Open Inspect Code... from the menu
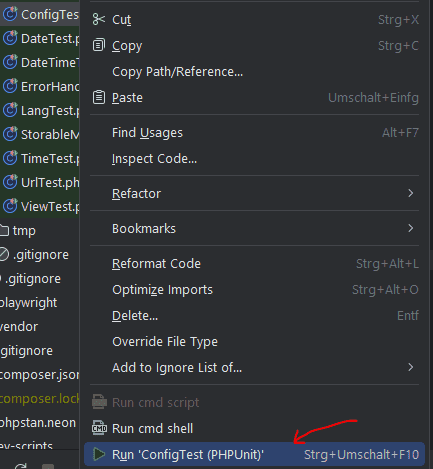The height and width of the screenshot is (469, 433). tap(255, 159)
